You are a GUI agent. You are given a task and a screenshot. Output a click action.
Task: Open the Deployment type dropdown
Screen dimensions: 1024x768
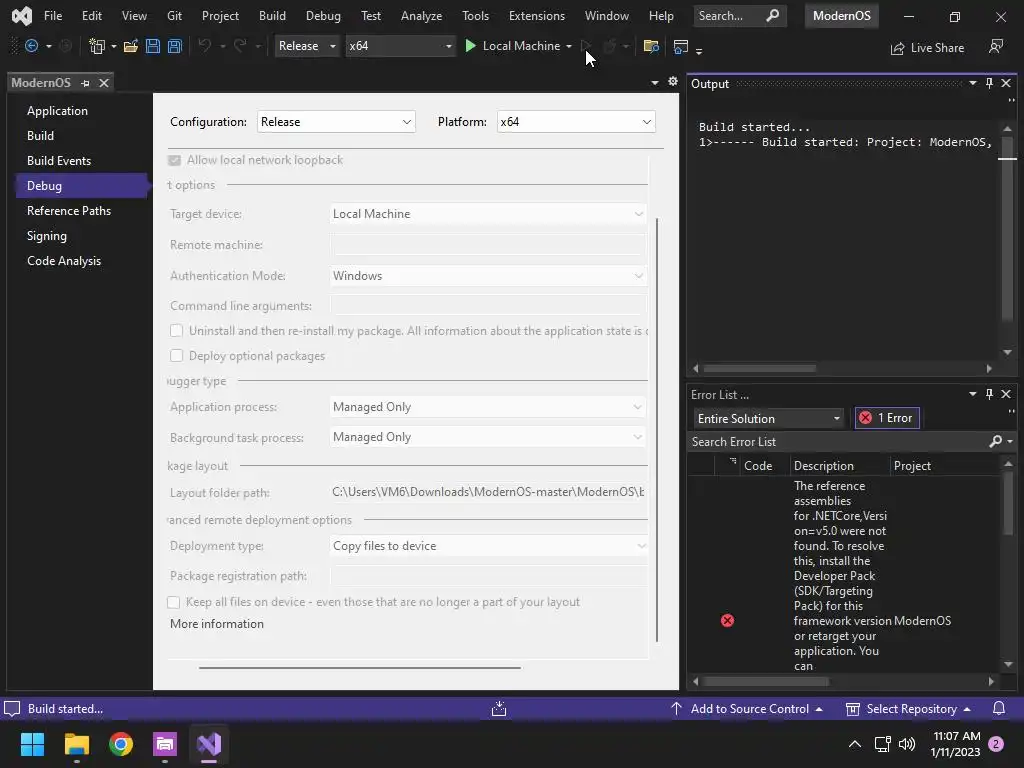(488, 546)
